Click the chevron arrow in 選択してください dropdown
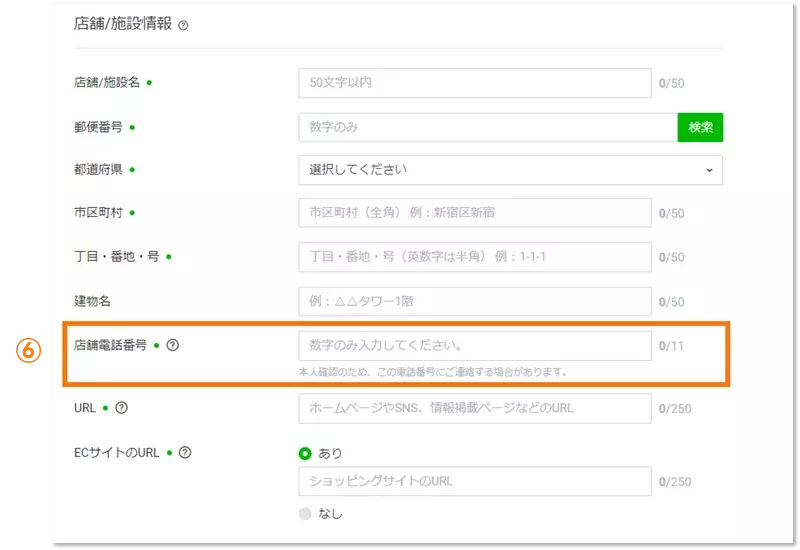This screenshot has width=800, height=550. 709,170
